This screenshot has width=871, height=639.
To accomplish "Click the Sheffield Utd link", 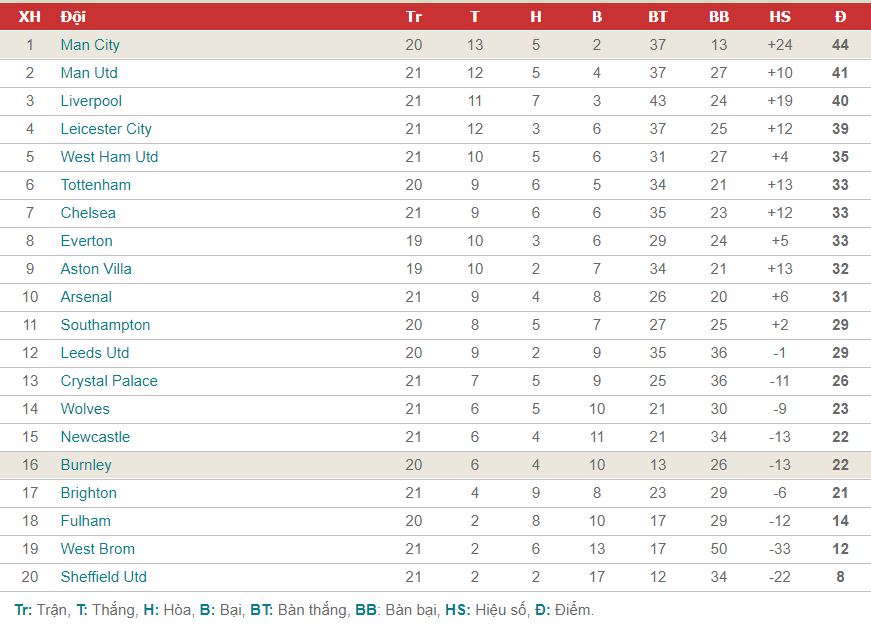I will click(x=104, y=577).
